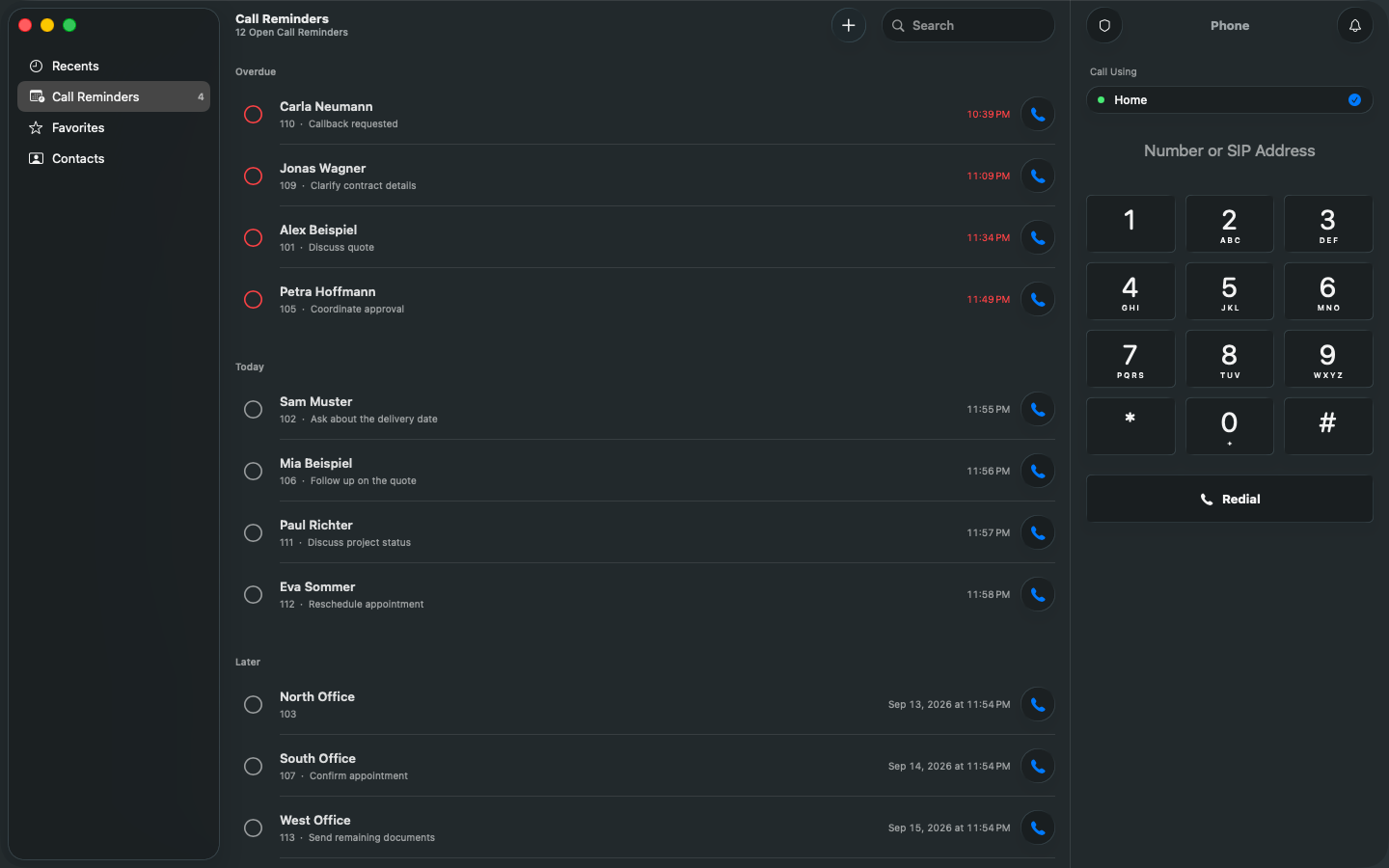This screenshot has height=868, width=1389.
Task: Call Jonas Wagner via phone icon
Action: (1038, 176)
